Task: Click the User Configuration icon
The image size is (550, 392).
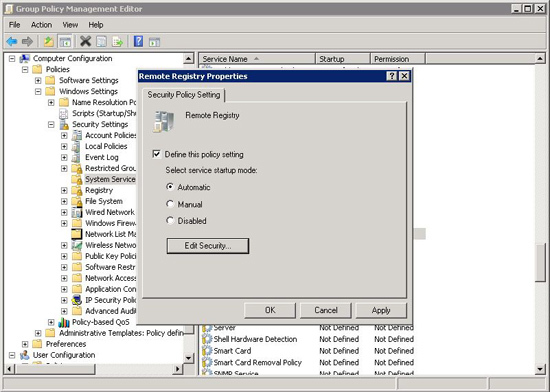Action: tap(25, 355)
